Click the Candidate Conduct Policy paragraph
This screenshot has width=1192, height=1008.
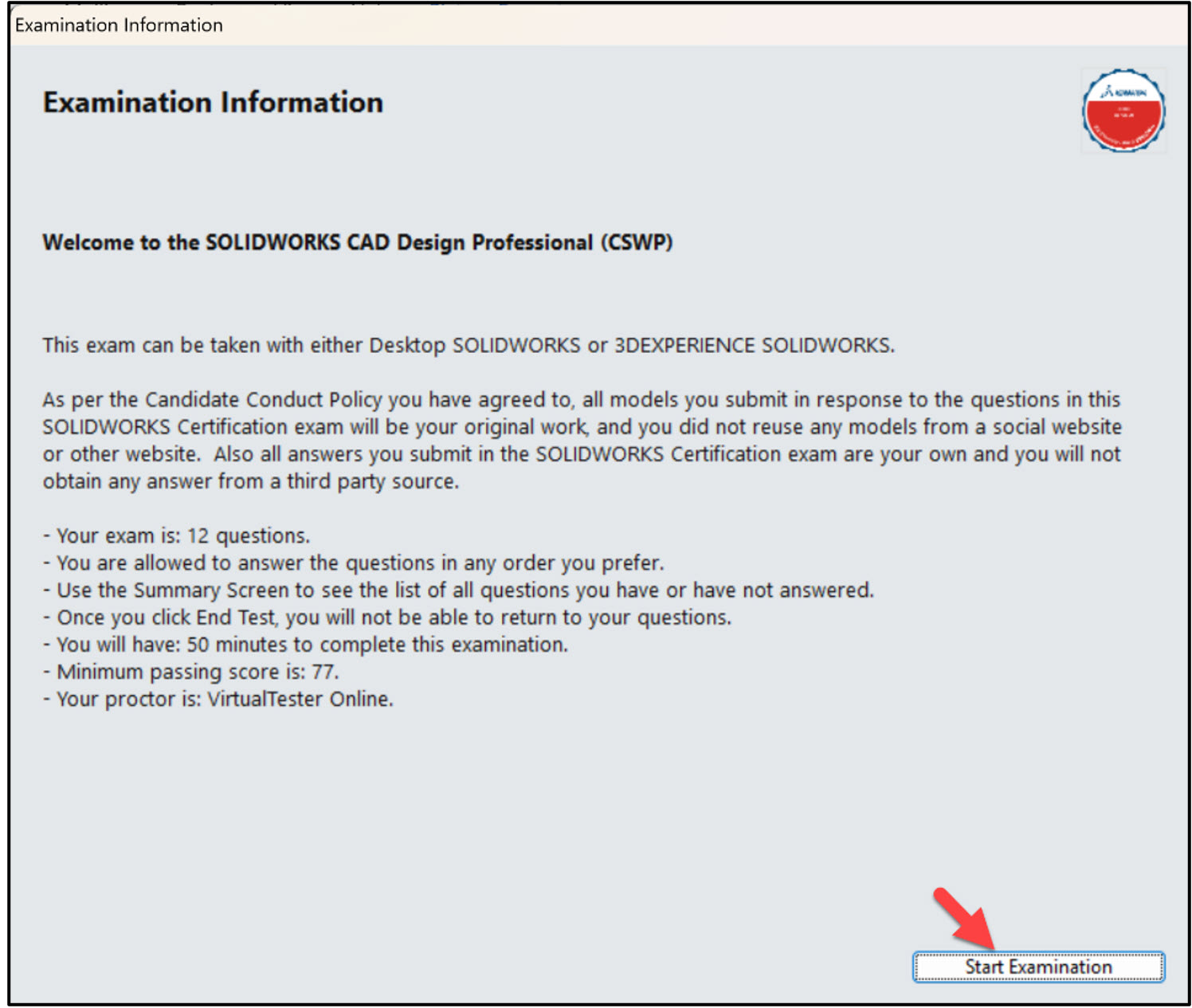click(x=582, y=440)
